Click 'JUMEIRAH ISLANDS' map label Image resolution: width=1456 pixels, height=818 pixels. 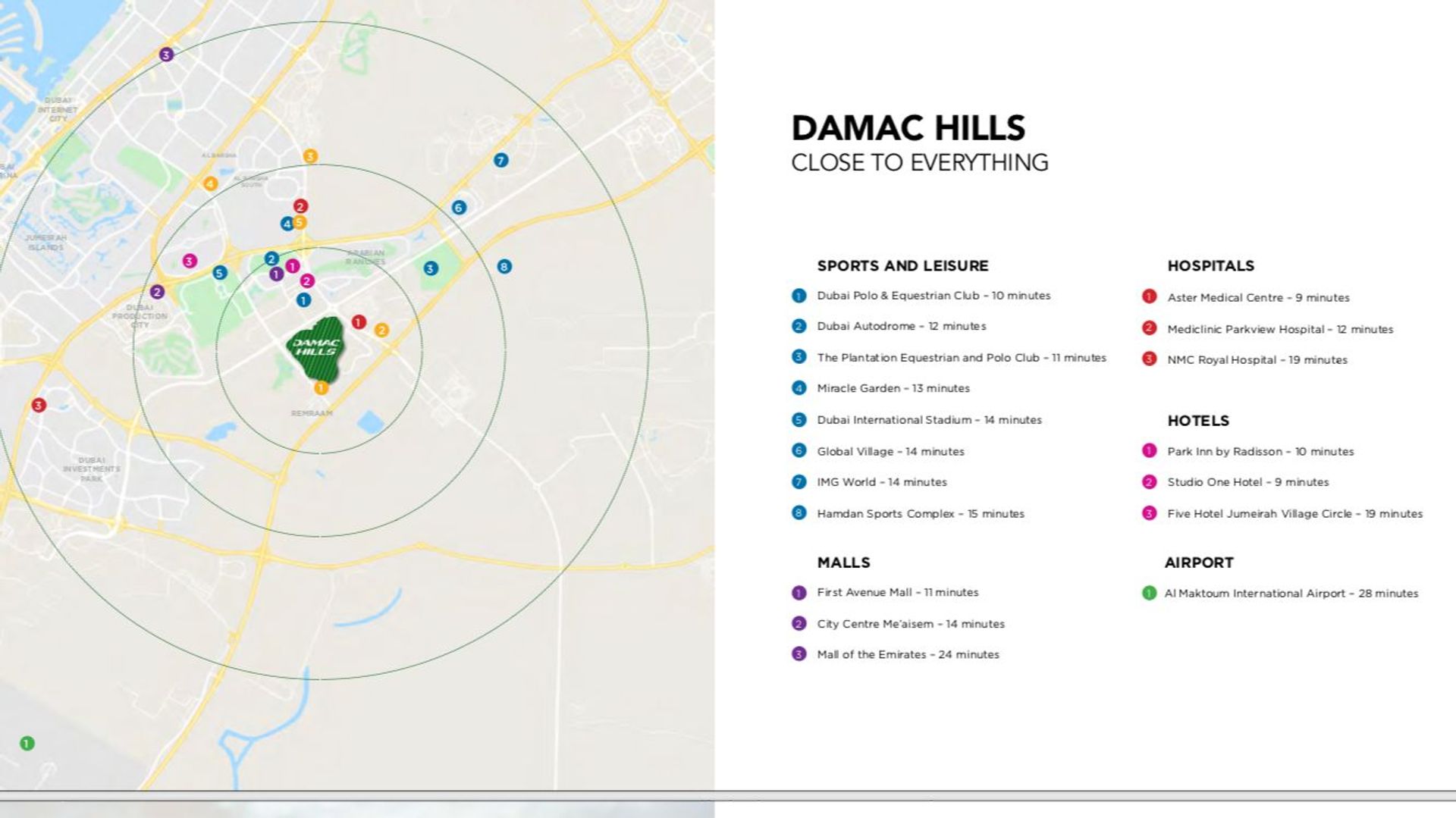tap(45, 243)
